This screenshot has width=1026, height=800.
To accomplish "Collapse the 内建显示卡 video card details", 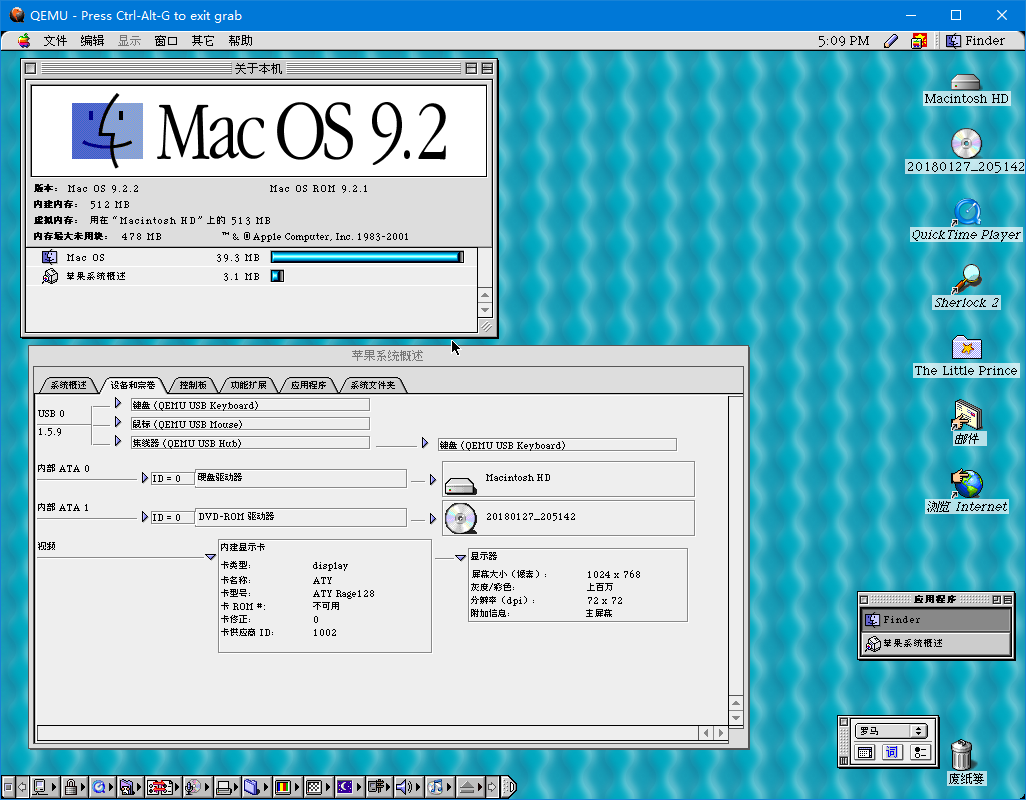I will (210, 556).
